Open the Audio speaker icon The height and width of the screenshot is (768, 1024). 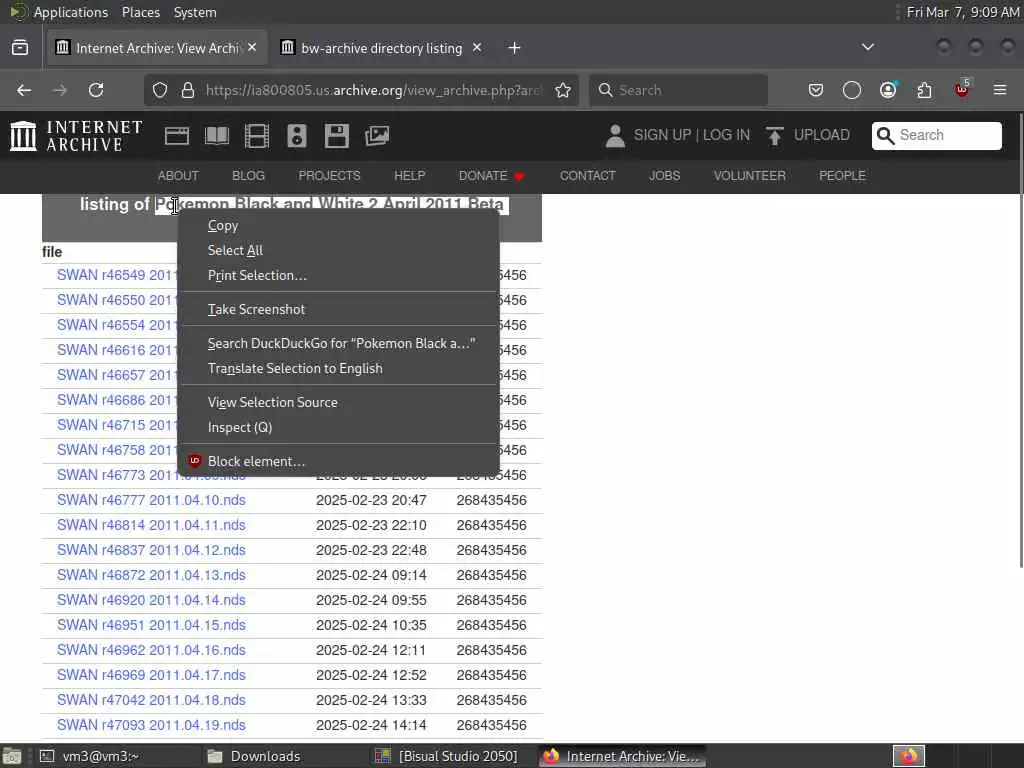coord(296,136)
